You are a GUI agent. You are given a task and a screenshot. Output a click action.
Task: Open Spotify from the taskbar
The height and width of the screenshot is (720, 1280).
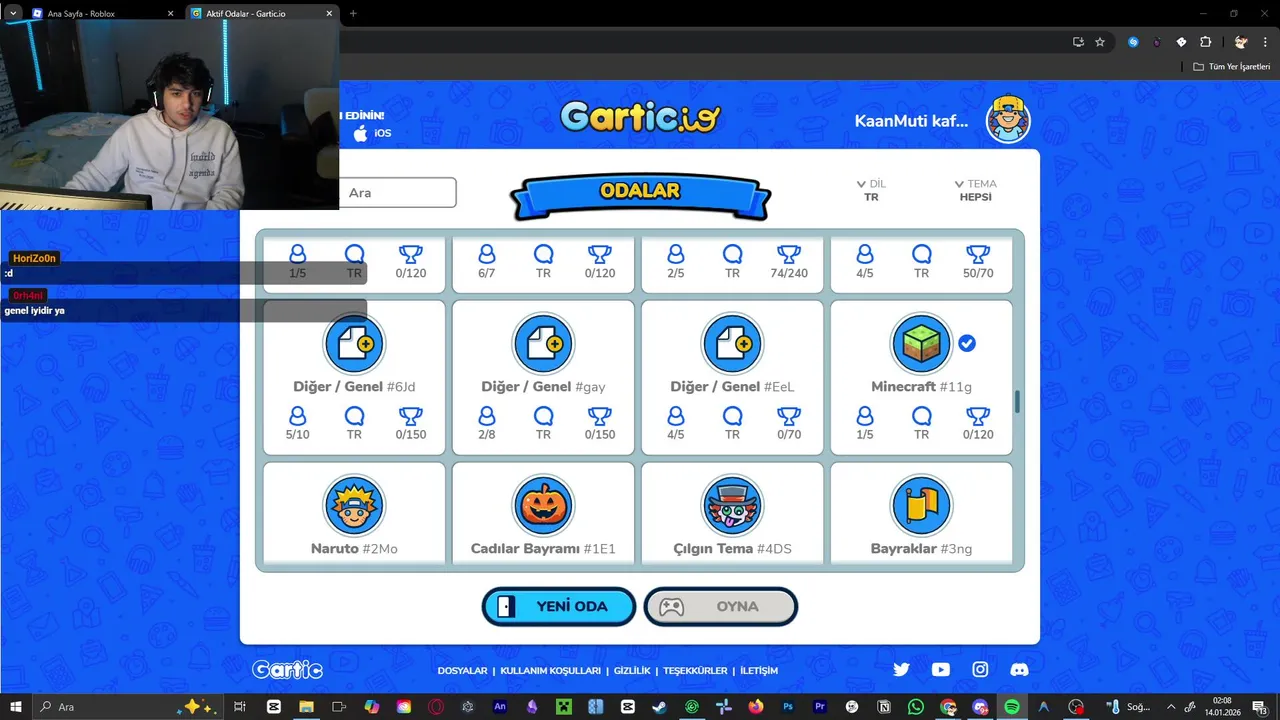point(1011,707)
